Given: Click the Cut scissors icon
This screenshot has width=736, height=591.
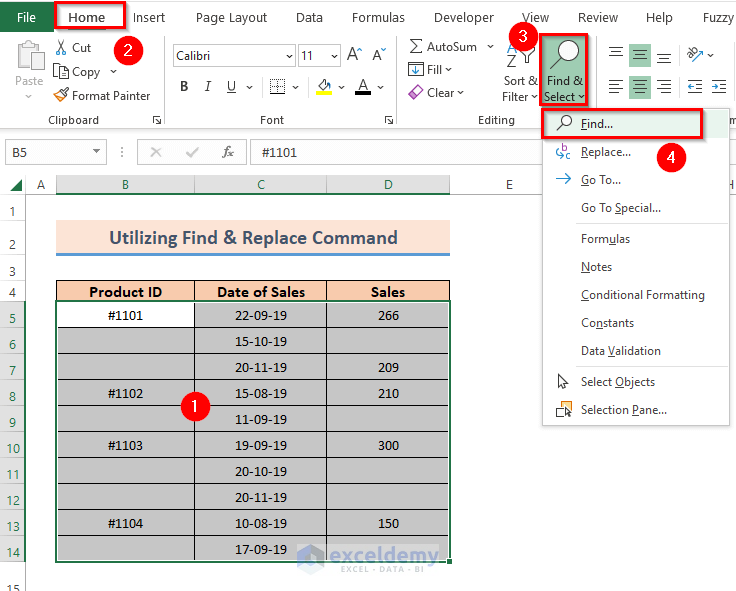Looking at the screenshot, I should click(x=61, y=47).
